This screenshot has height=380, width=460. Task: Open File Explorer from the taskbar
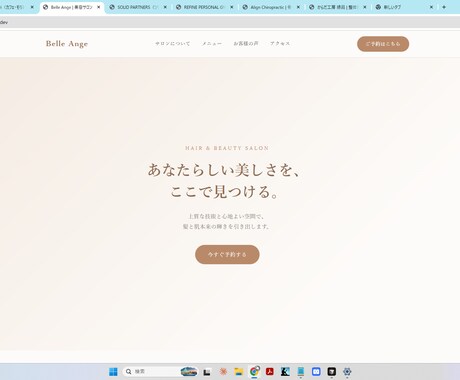(239, 371)
